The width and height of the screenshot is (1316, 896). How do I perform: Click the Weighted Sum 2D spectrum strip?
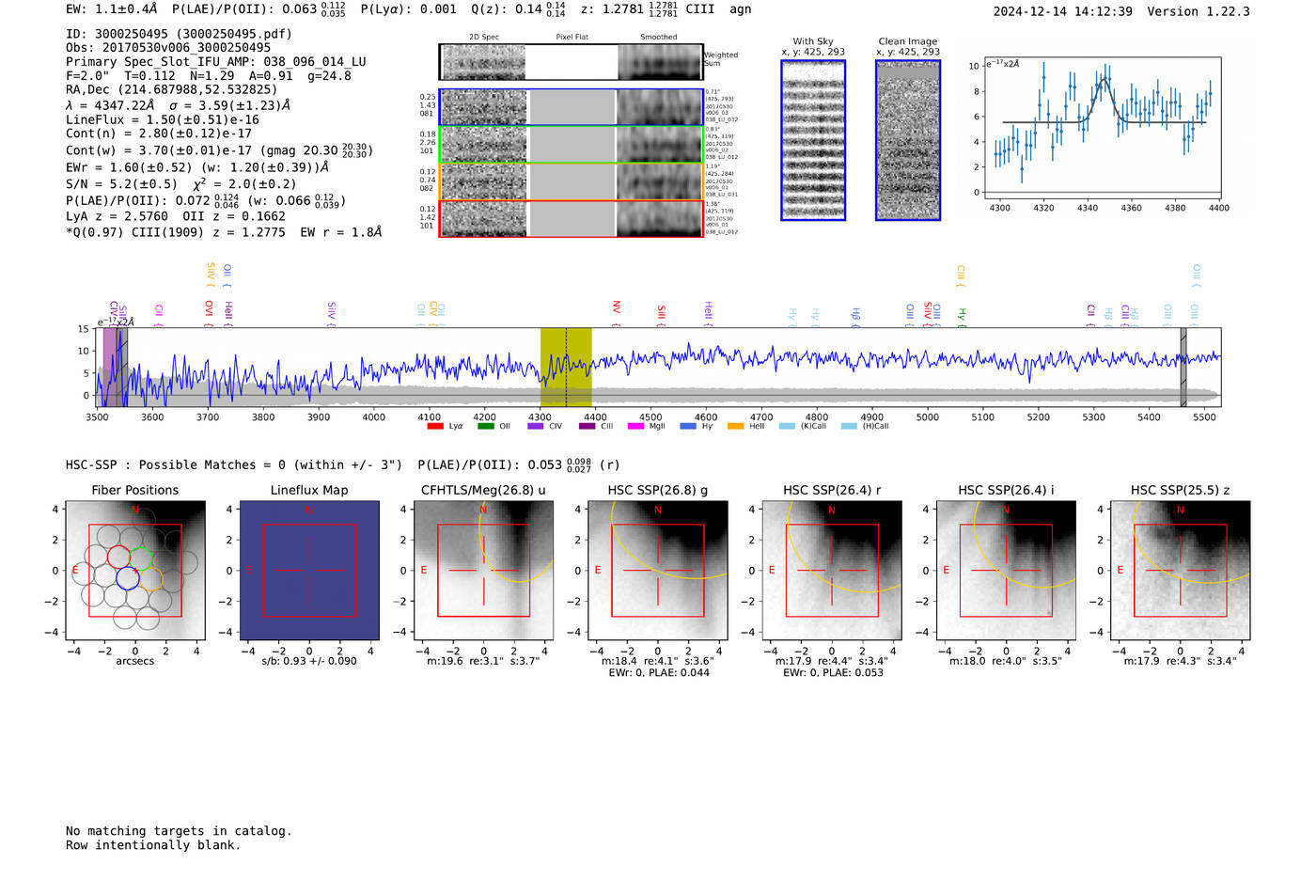coord(572,62)
